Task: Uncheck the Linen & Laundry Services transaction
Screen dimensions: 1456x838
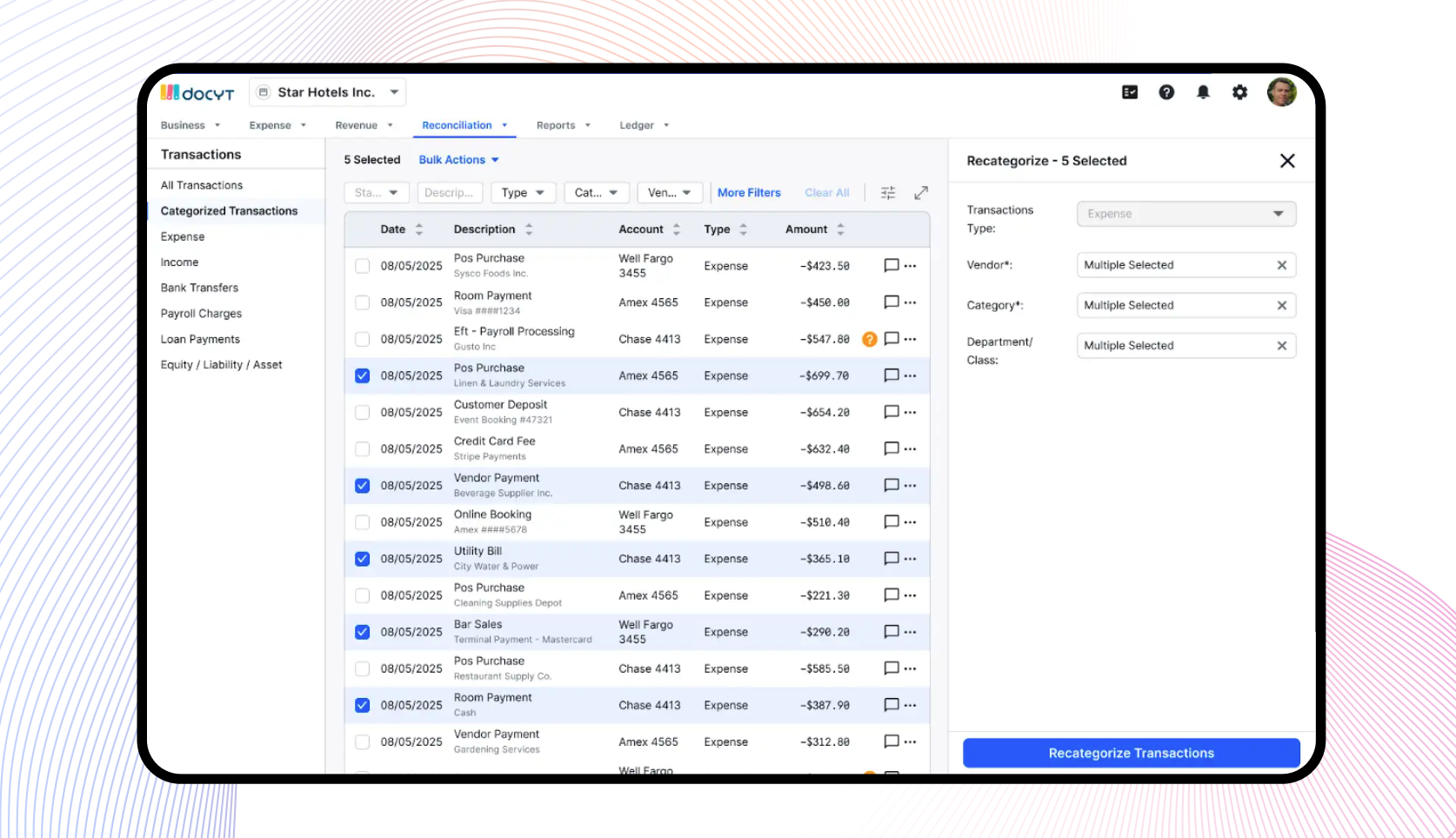Action: point(363,376)
